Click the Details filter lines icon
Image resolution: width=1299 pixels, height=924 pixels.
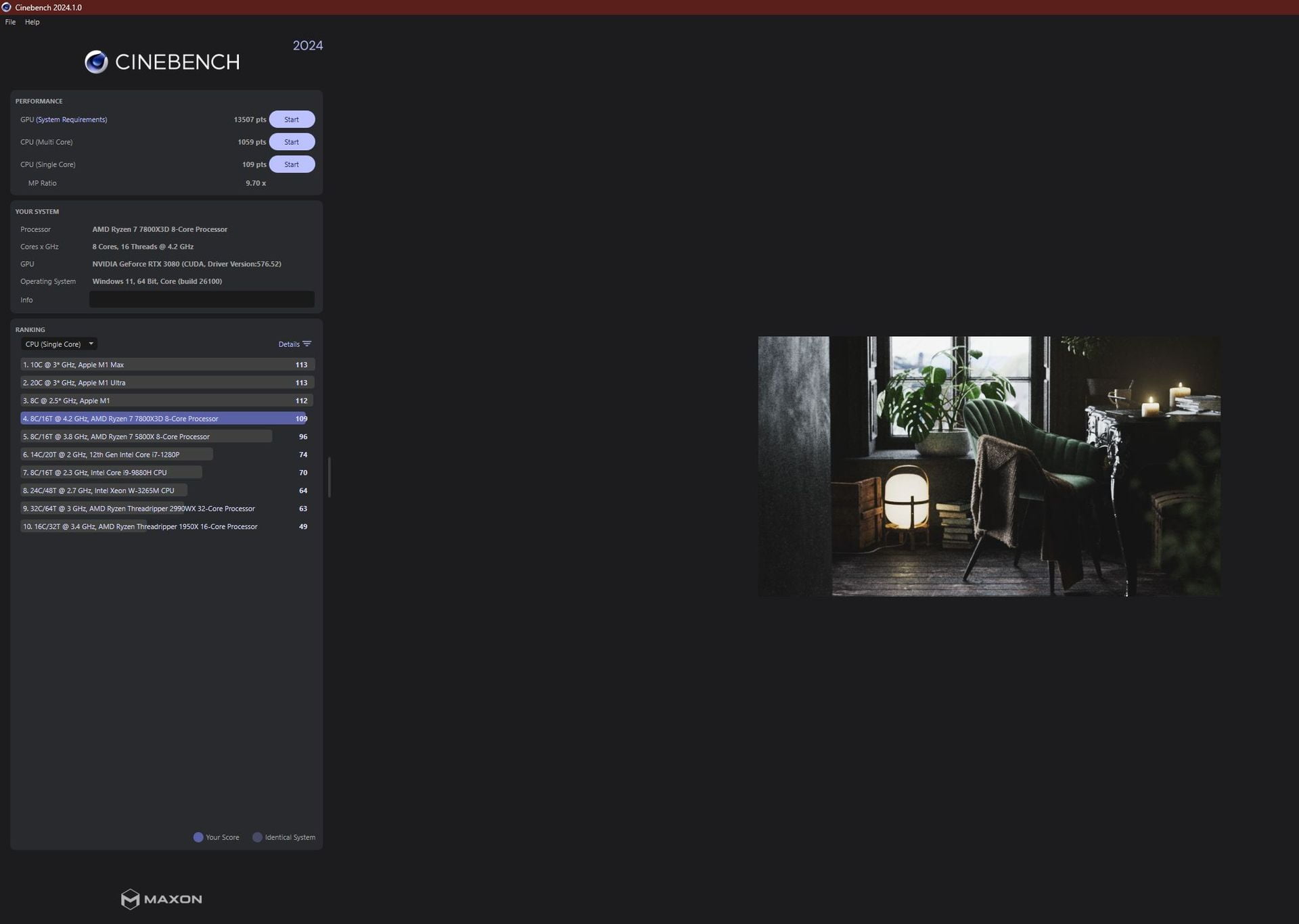click(x=307, y=344)
